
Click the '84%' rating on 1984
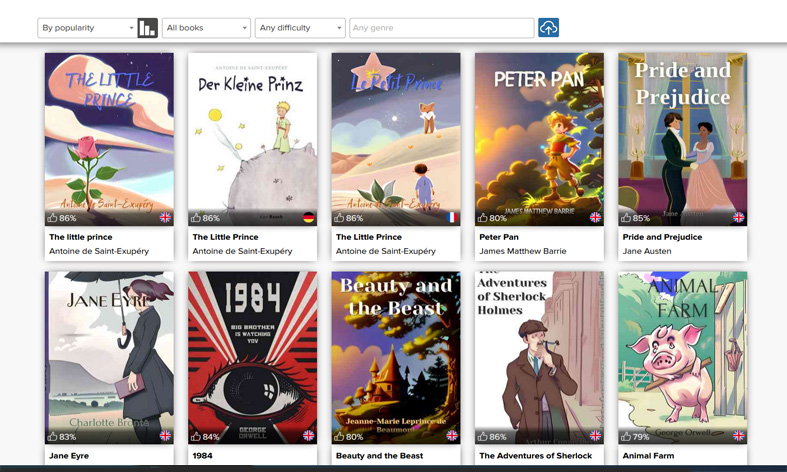211,437
